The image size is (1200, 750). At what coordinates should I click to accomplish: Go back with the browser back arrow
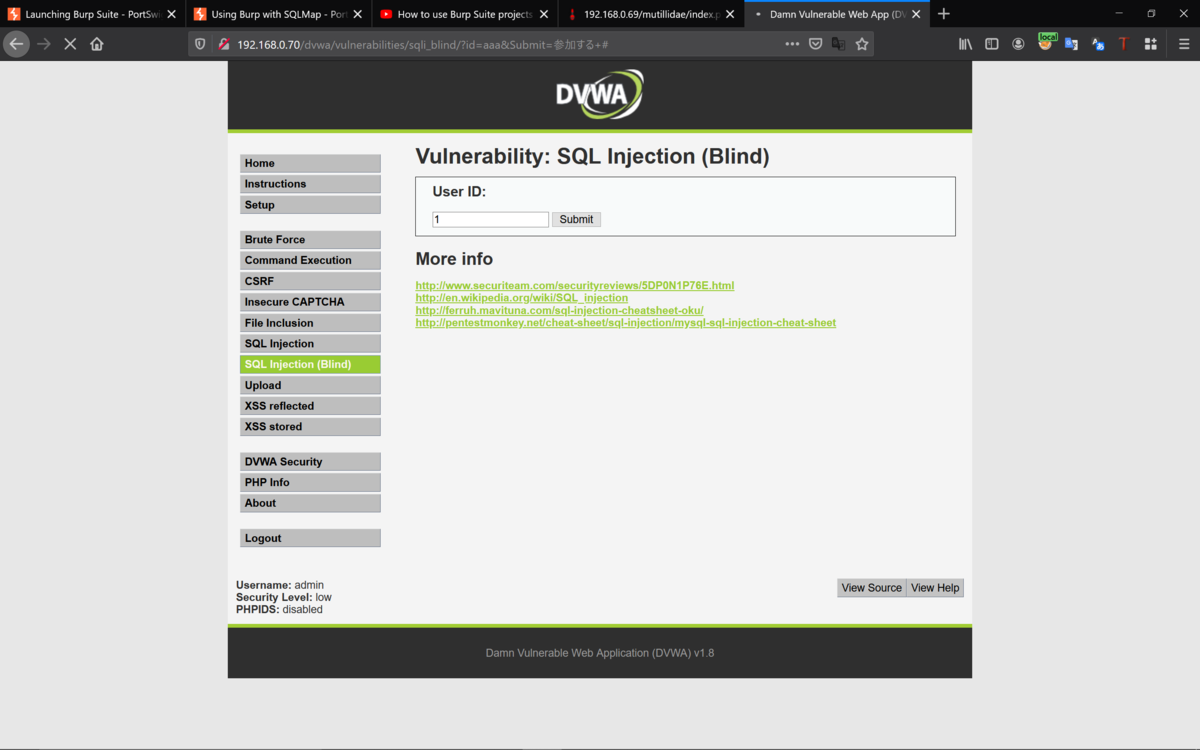(16, 44)
